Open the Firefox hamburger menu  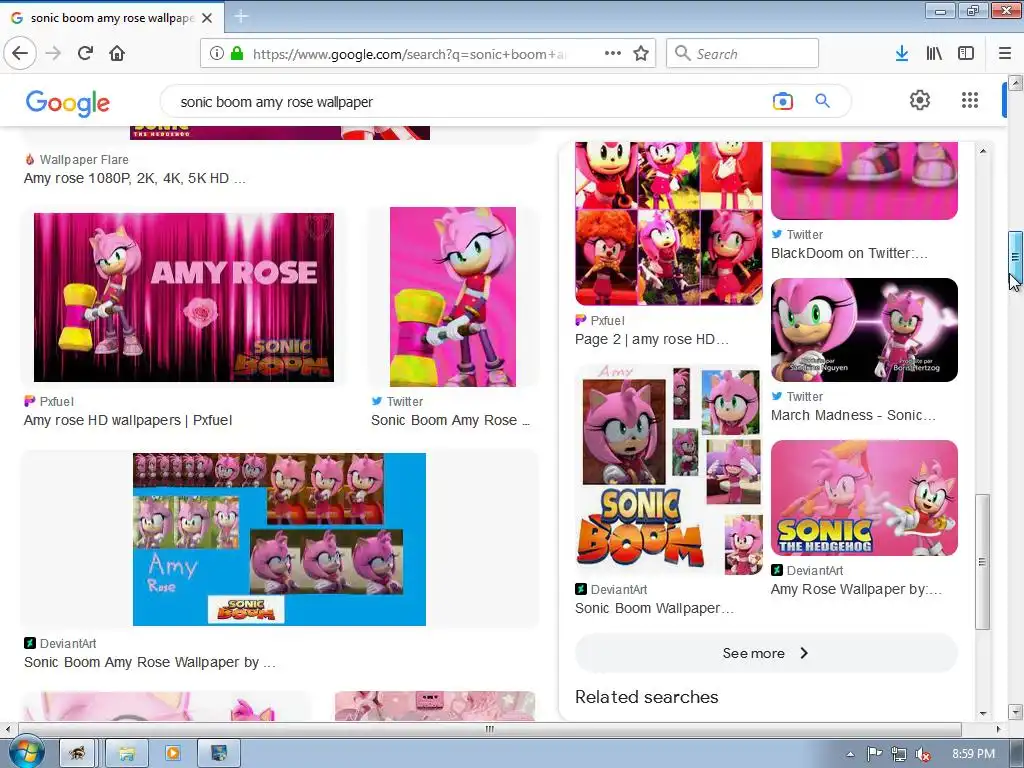[1005, 53]
